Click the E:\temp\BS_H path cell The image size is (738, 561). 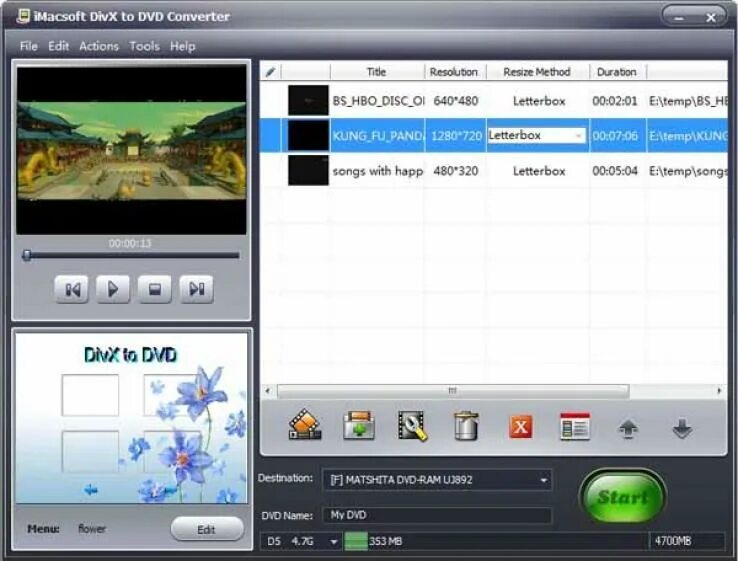688,101
